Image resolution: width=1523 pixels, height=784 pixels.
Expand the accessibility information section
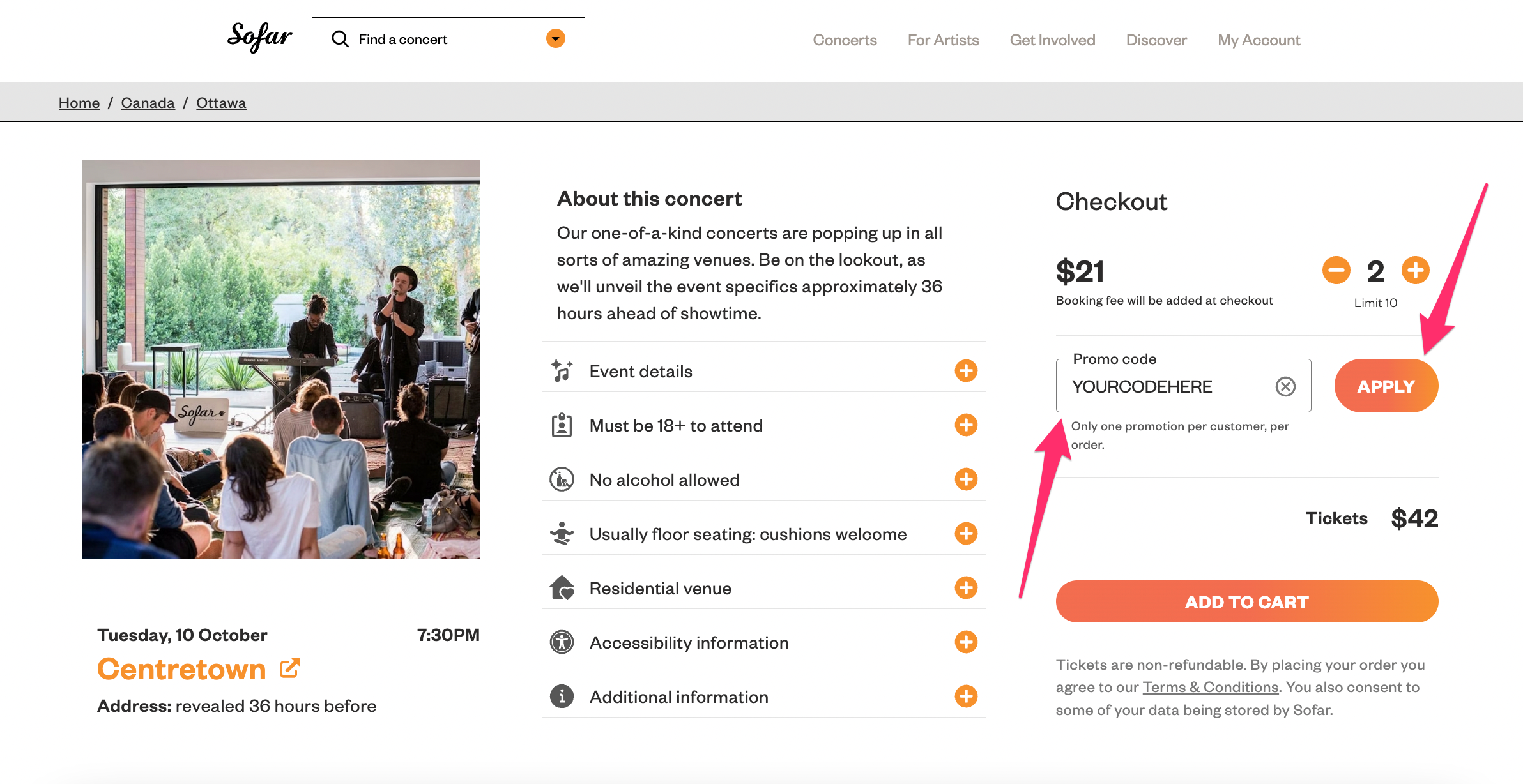[966, 642]
